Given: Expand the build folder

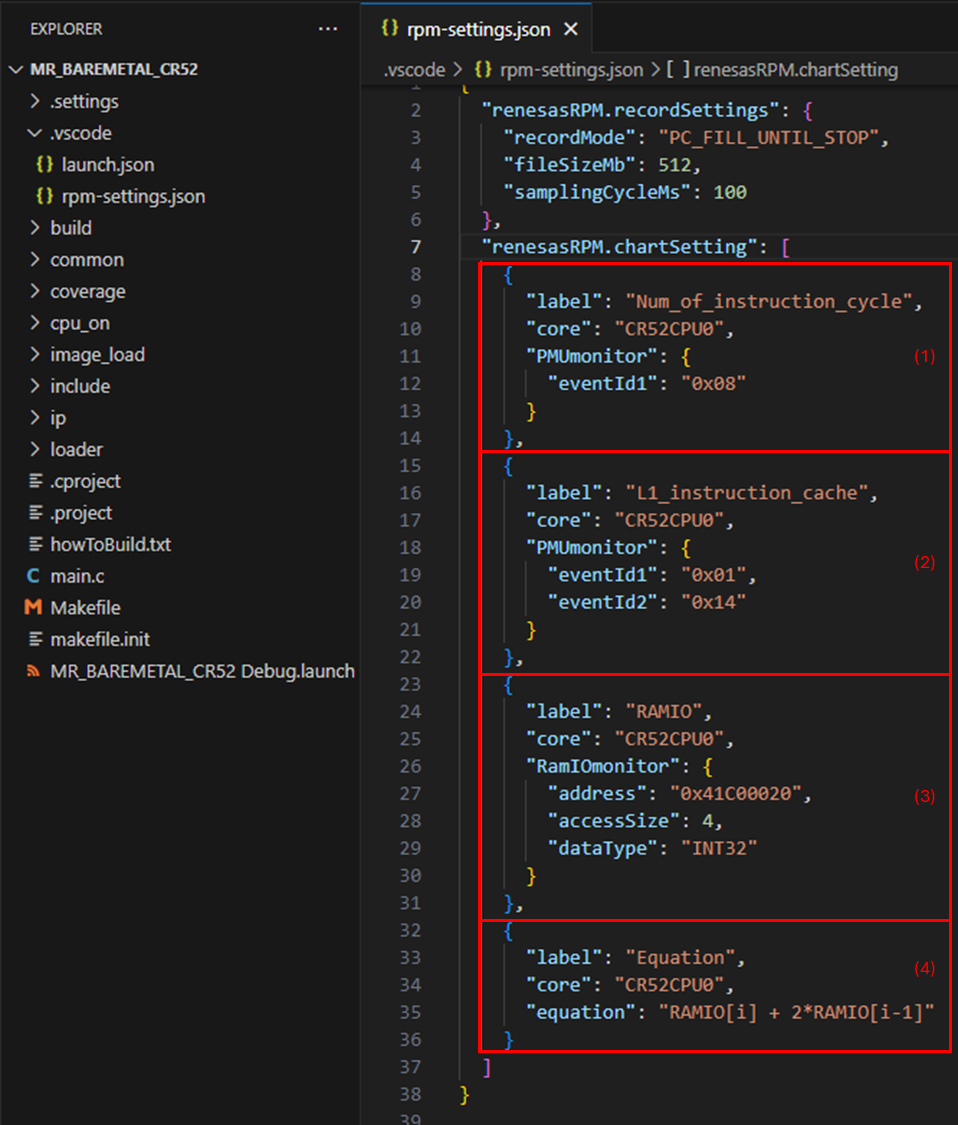Looking at the screenshot, I should point(36,228).
